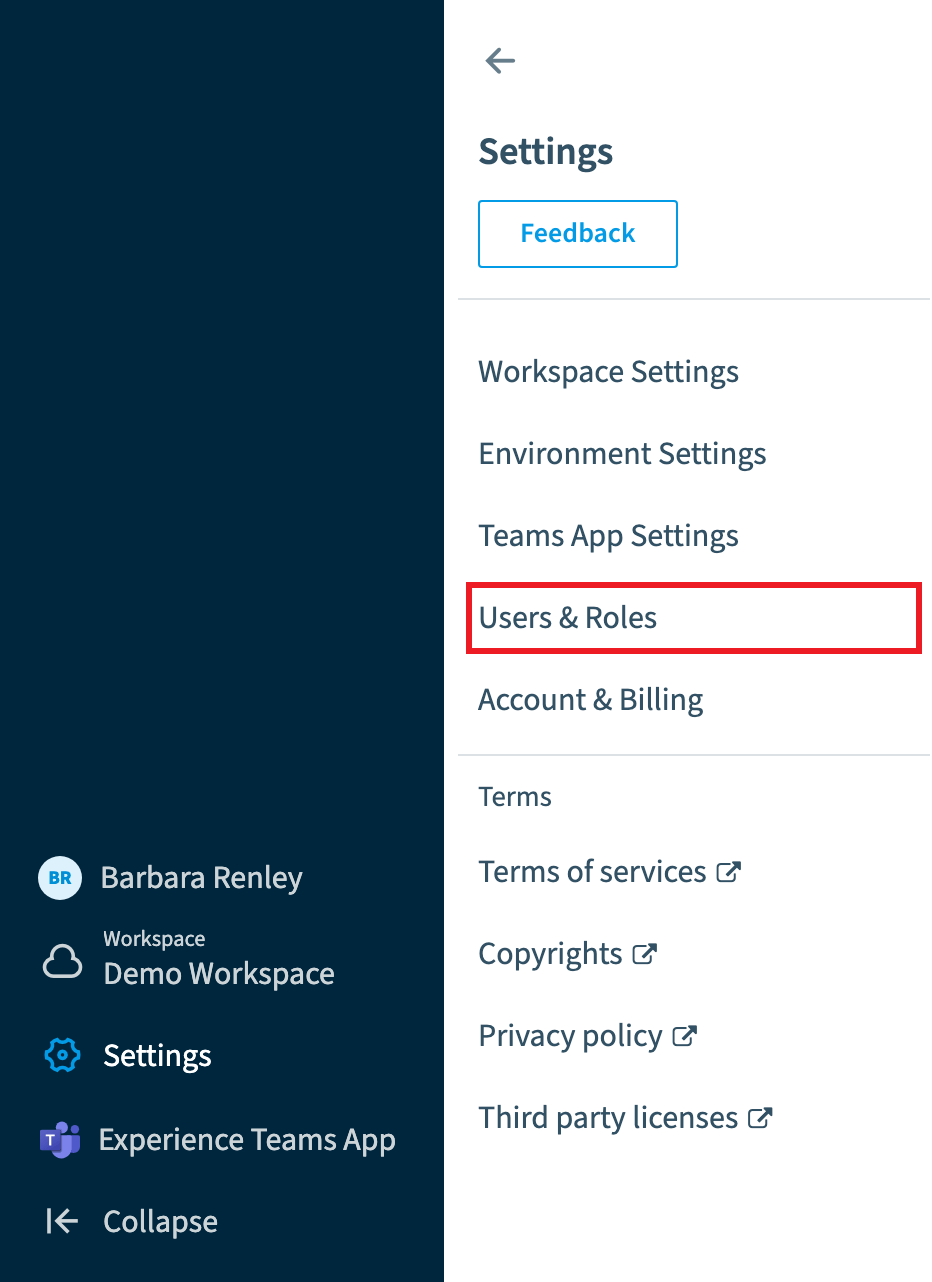Image resolution: width=932 pixels, height=1282 pixels.
Task: Click the BR user avatar
Action: tap(60, 878)
